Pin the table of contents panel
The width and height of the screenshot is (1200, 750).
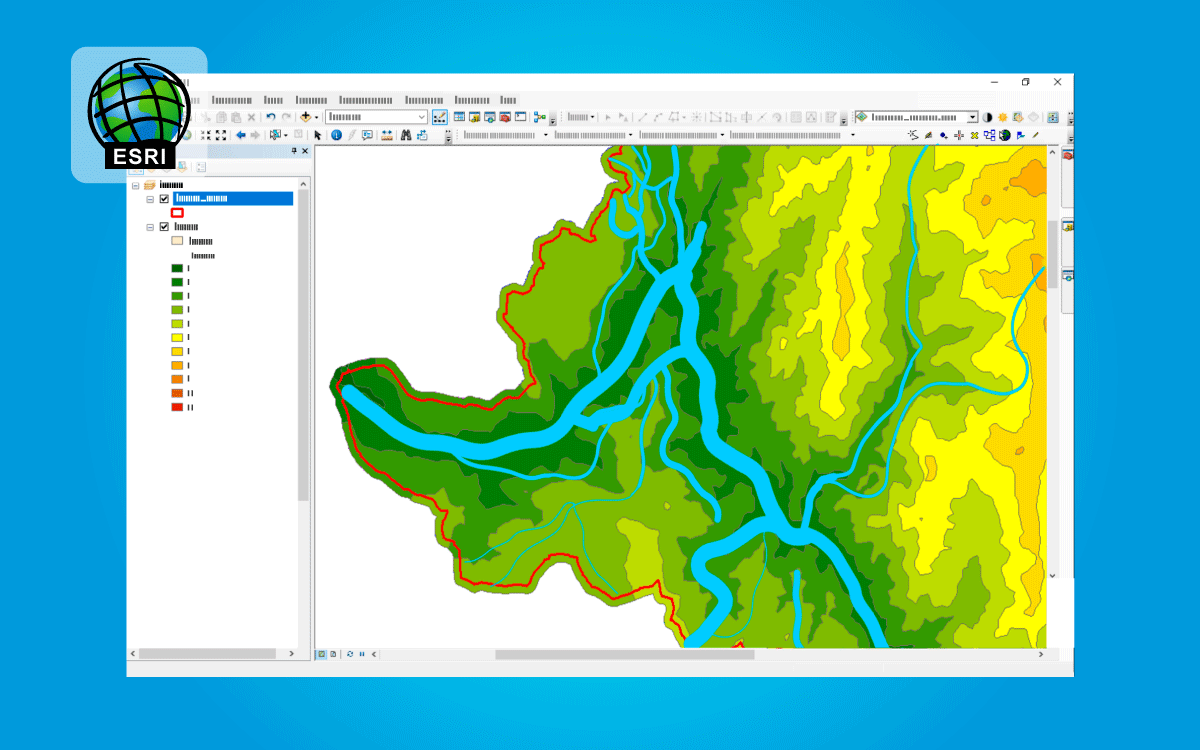pos(294,151)
